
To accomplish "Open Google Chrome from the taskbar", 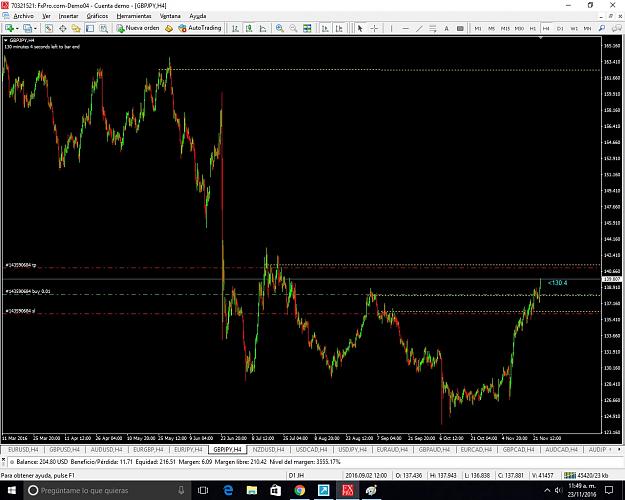I will tap(300, 490).
